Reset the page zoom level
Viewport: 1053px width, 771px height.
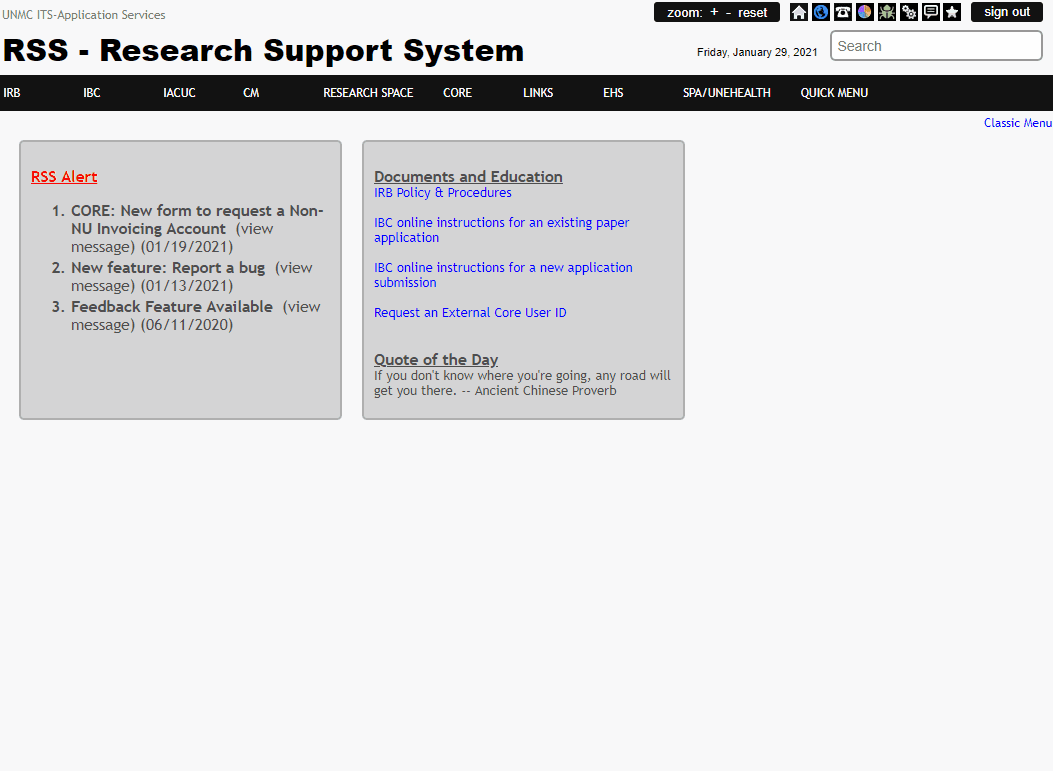tap(752, 13)
